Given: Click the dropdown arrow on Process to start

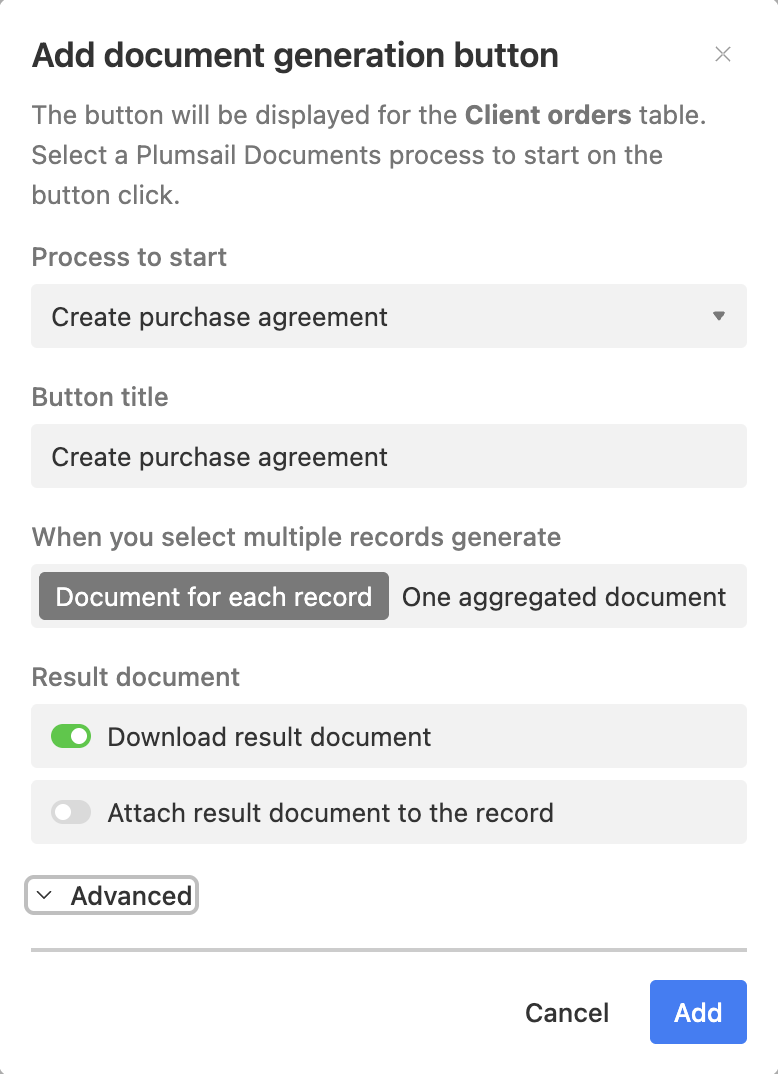Looking at the screenshot, I should point(719,316).
